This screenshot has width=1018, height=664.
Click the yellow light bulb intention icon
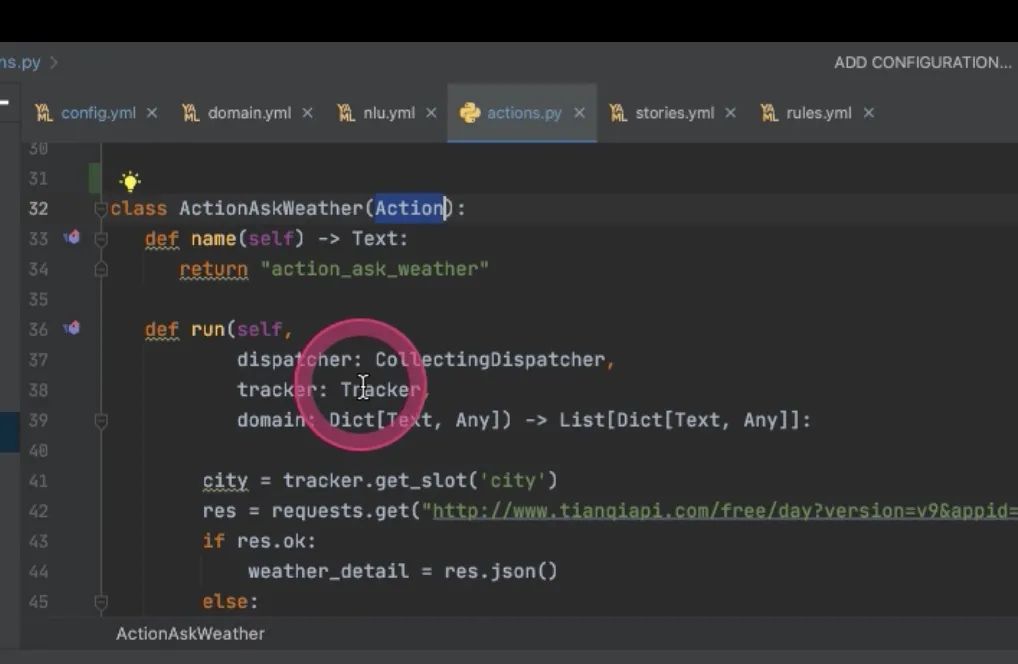click(130, 181)
